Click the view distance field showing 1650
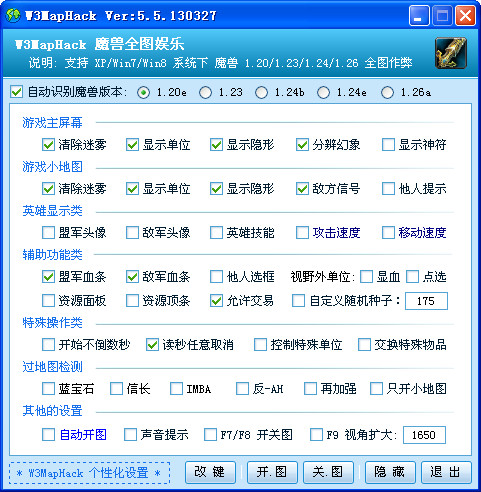This screenshot has width=481, height=492. click(x=424, y=435)
